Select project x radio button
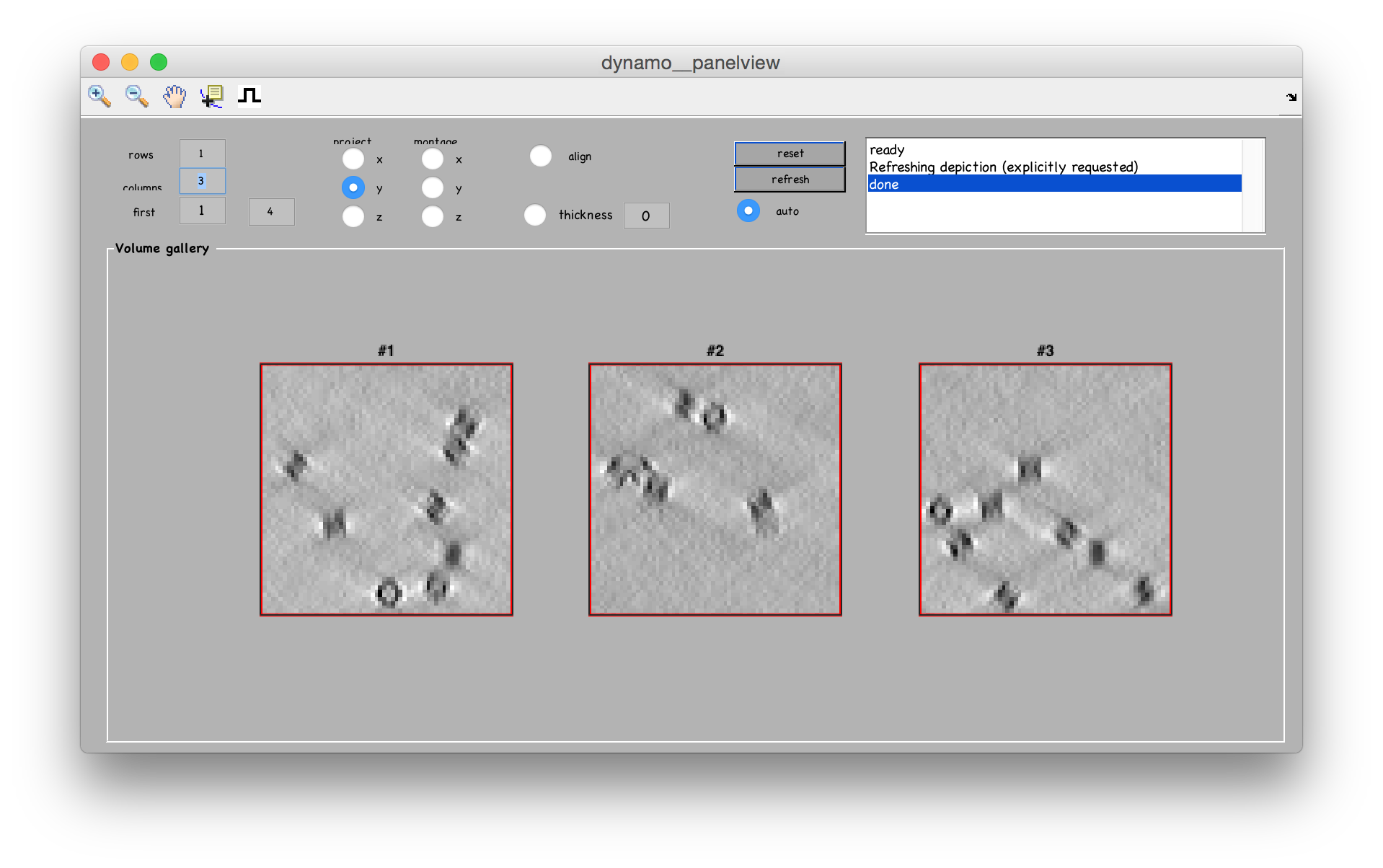Image resolution: width=1383 pixels, height=868 pixels. click(x=353, y=159)
